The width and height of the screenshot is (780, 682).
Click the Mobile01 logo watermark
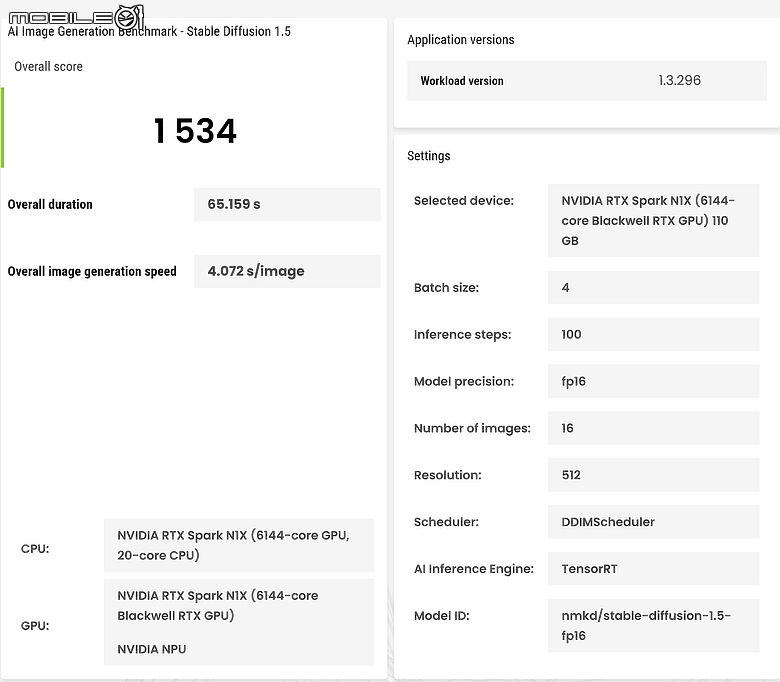[76, 17]
